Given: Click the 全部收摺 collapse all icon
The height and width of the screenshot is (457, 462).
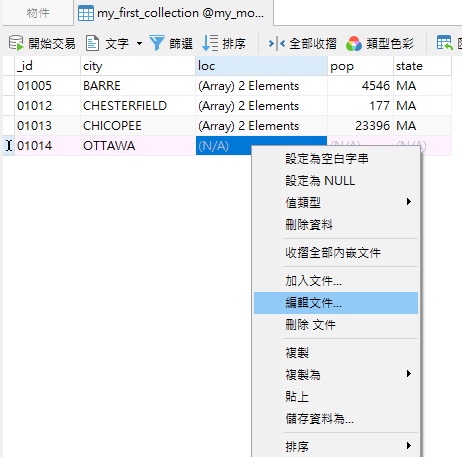Looking at the screenshot, I should pos(277,43).
